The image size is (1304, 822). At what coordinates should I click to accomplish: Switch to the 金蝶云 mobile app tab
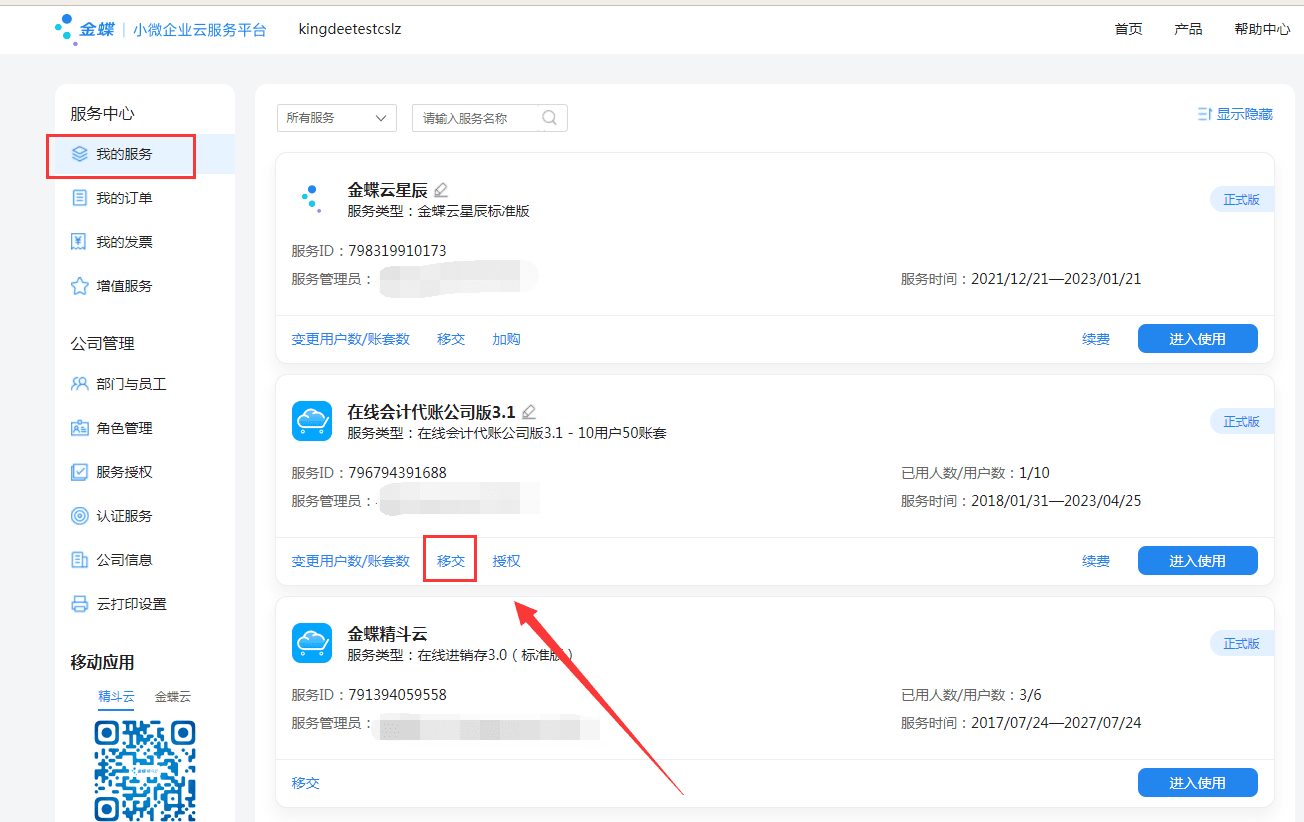pos(172,696)
